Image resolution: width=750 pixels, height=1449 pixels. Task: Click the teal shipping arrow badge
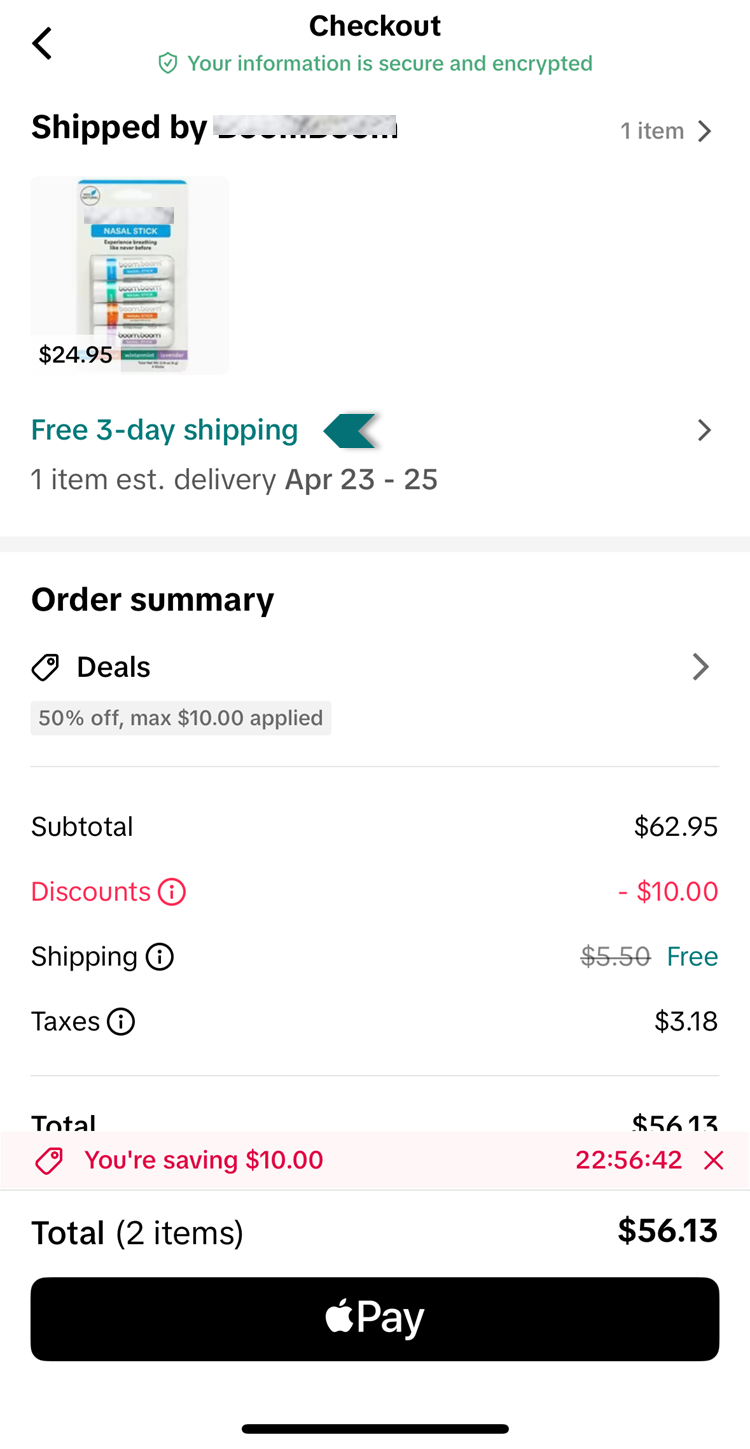[x=351, y=431]
